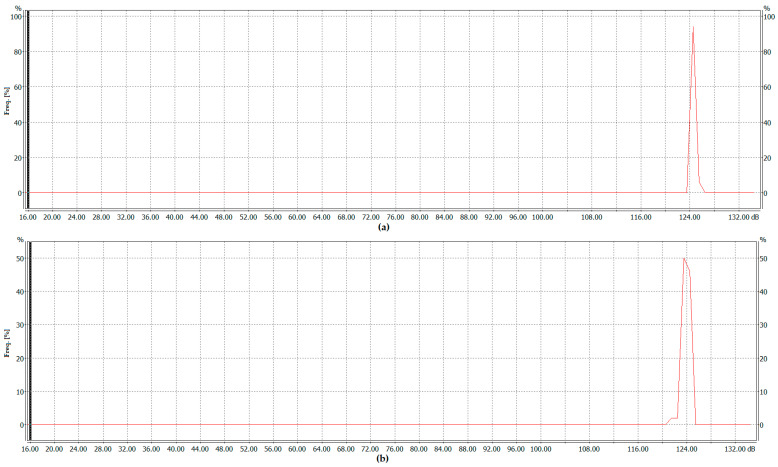
Task: Click right y-axis "10" in chart (b)
Action: pos(764,392)
